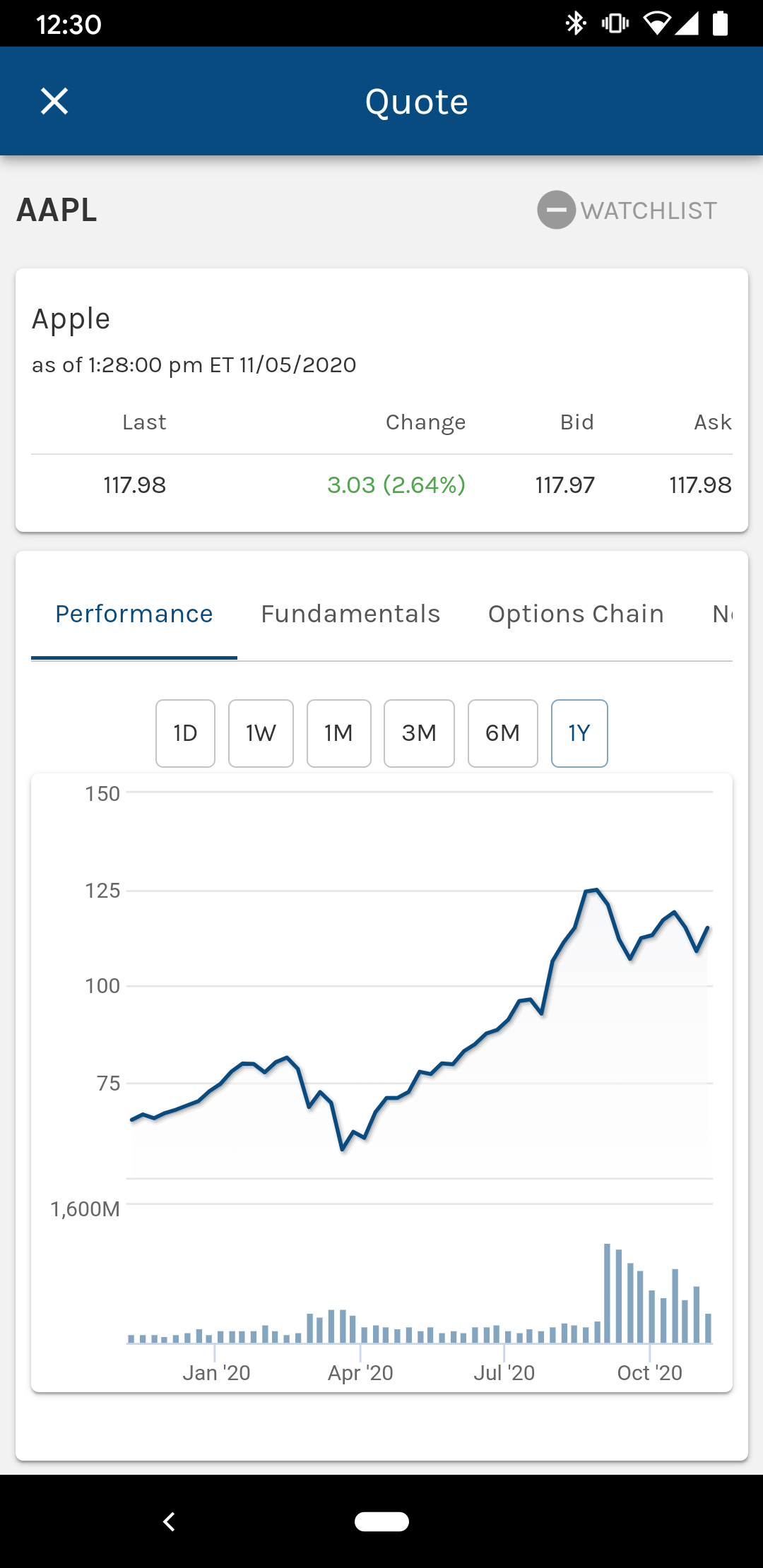Select the 1Y chart range
This screenshot has height=1568, width=763.
pyautogui.click(x=579, y=733)
